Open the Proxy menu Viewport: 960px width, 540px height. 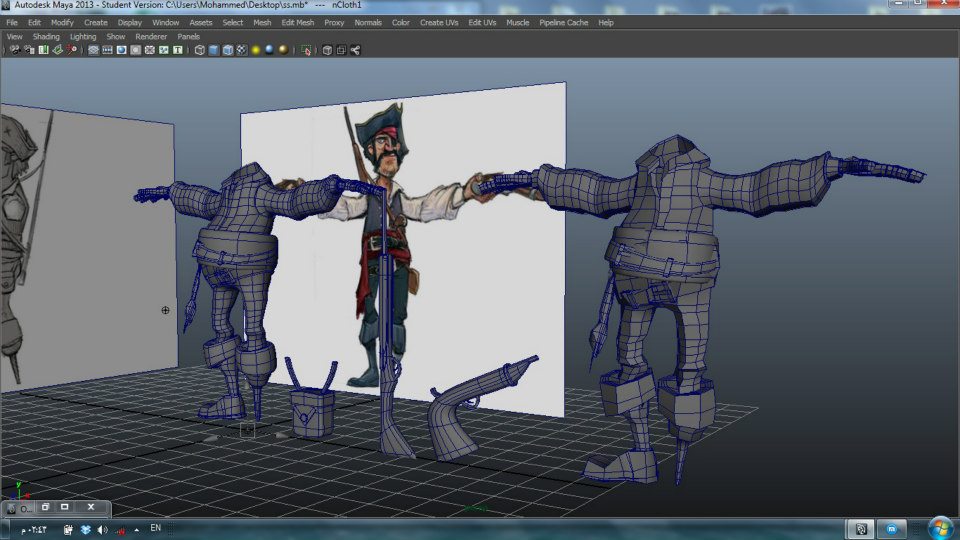334,23
